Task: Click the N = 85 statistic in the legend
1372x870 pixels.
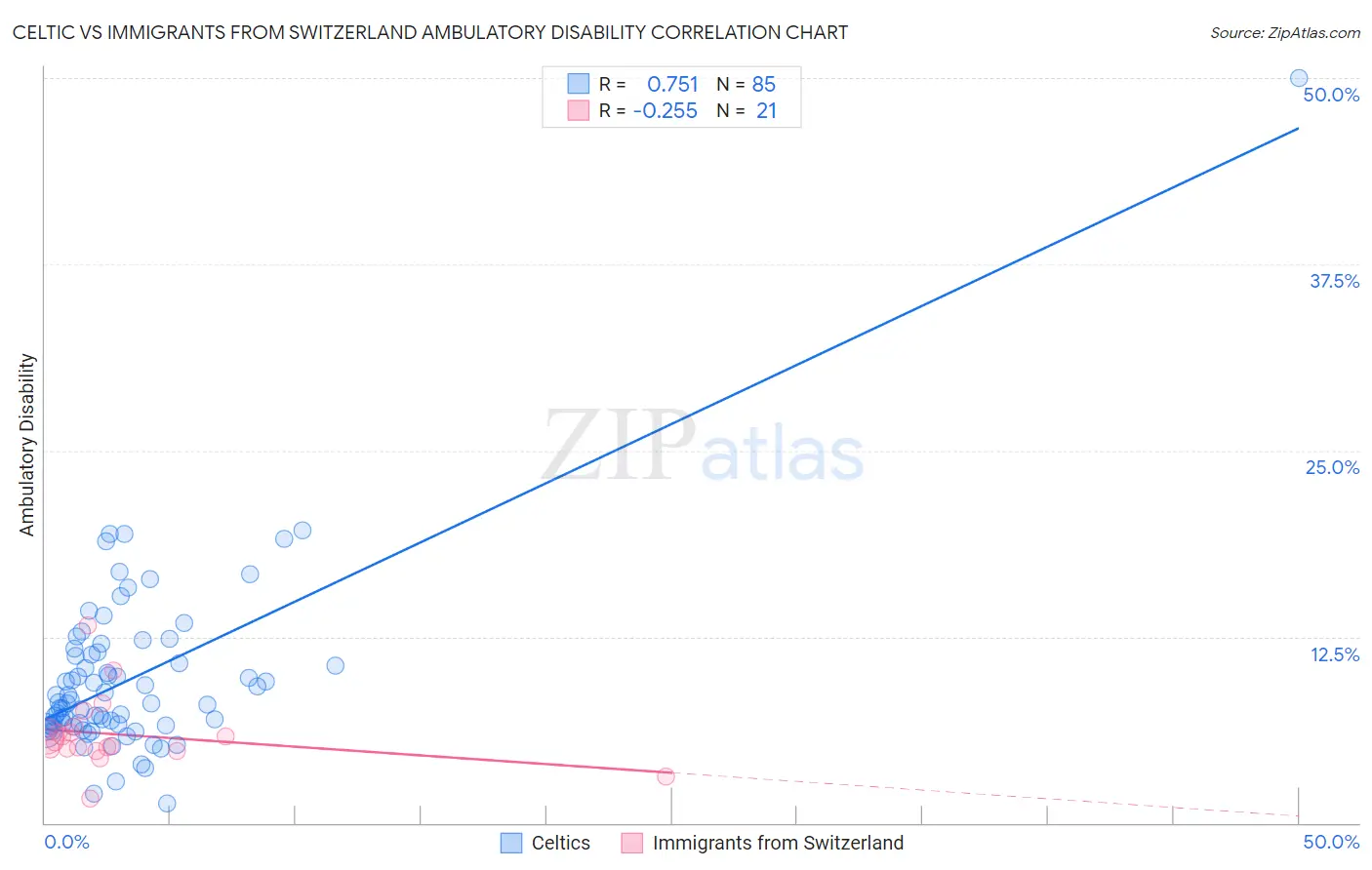Action: click(746, 84)
